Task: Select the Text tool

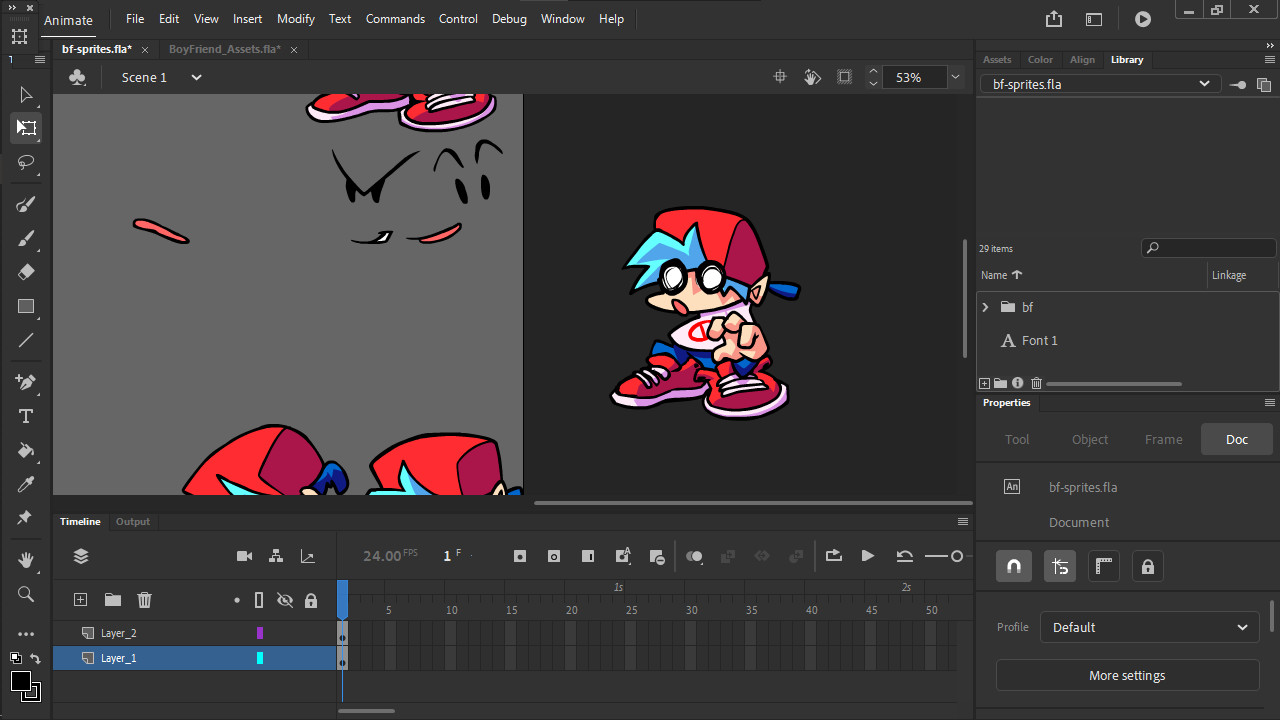Action: pyautogui.click(x=26, y=416)
